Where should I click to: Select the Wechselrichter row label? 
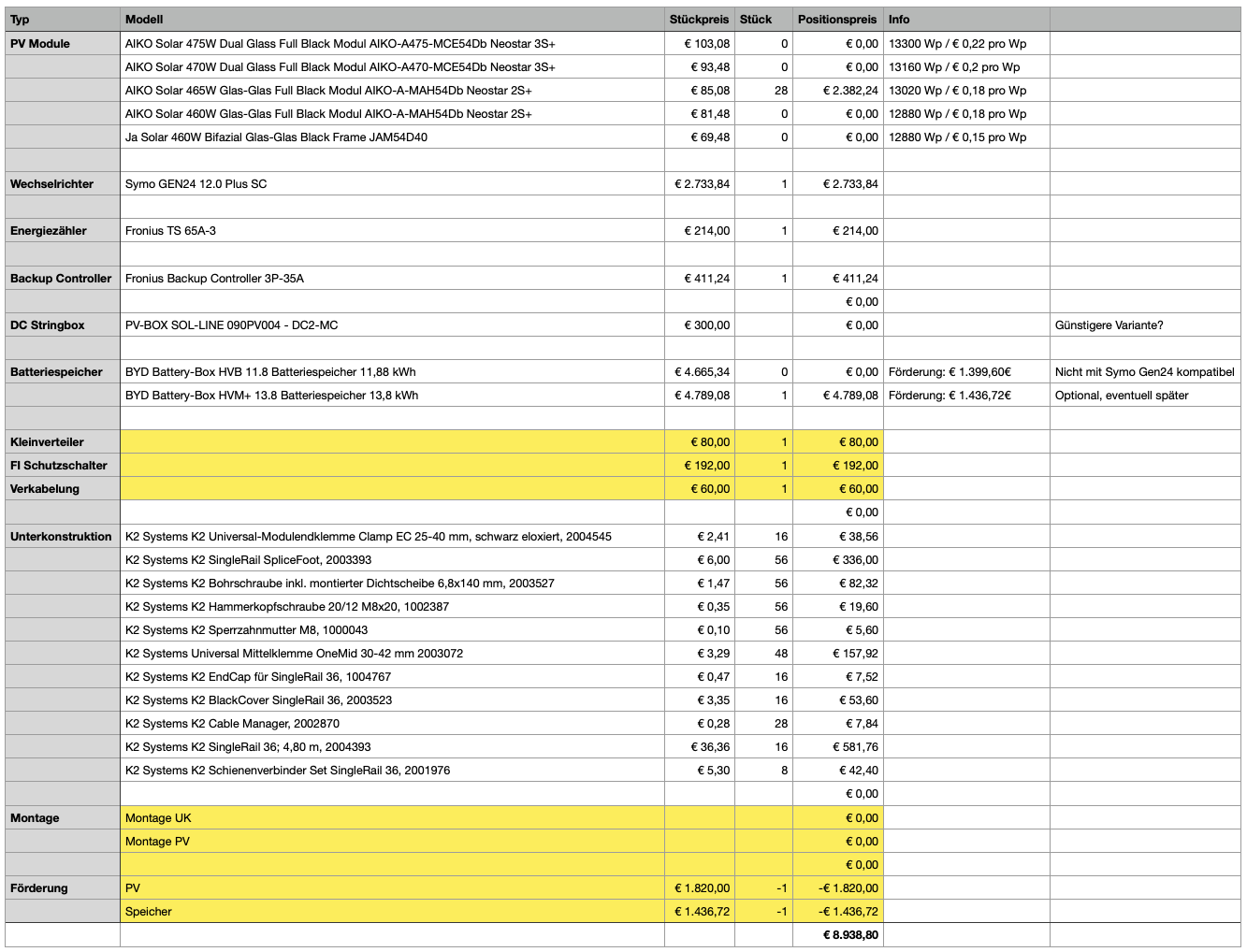pyautogui.click(x=63, y=184)
